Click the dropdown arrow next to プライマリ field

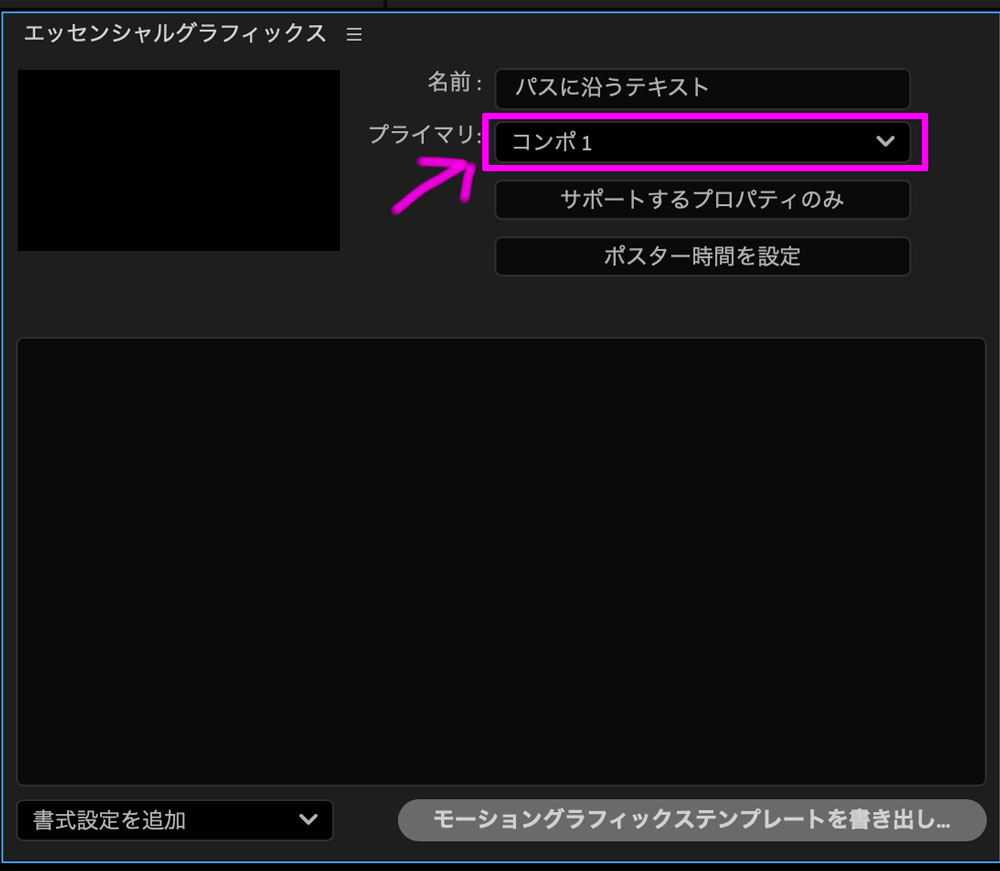pyautogui.click(x=886, y=142)
